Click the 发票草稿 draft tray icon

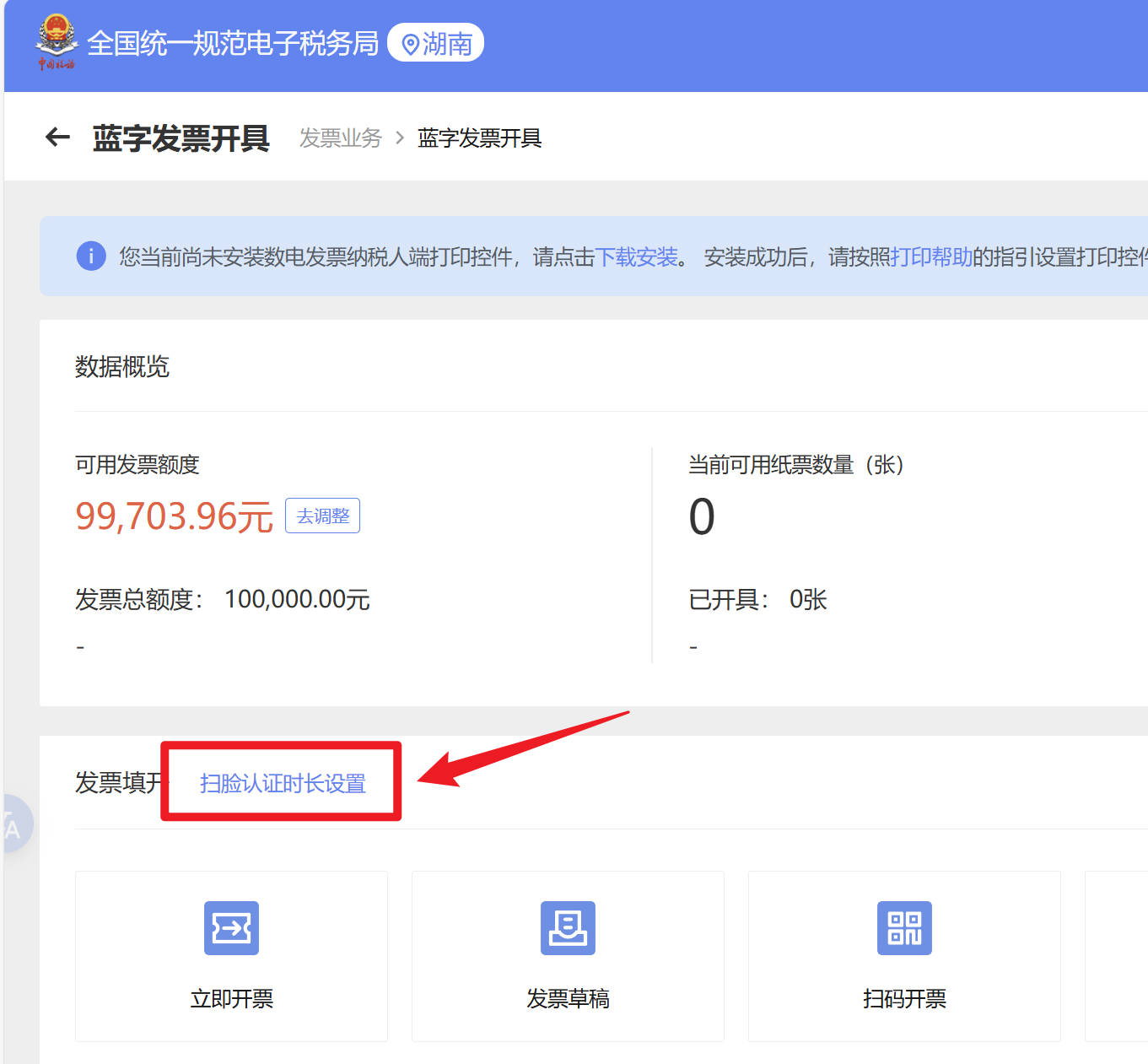point(568,928)
